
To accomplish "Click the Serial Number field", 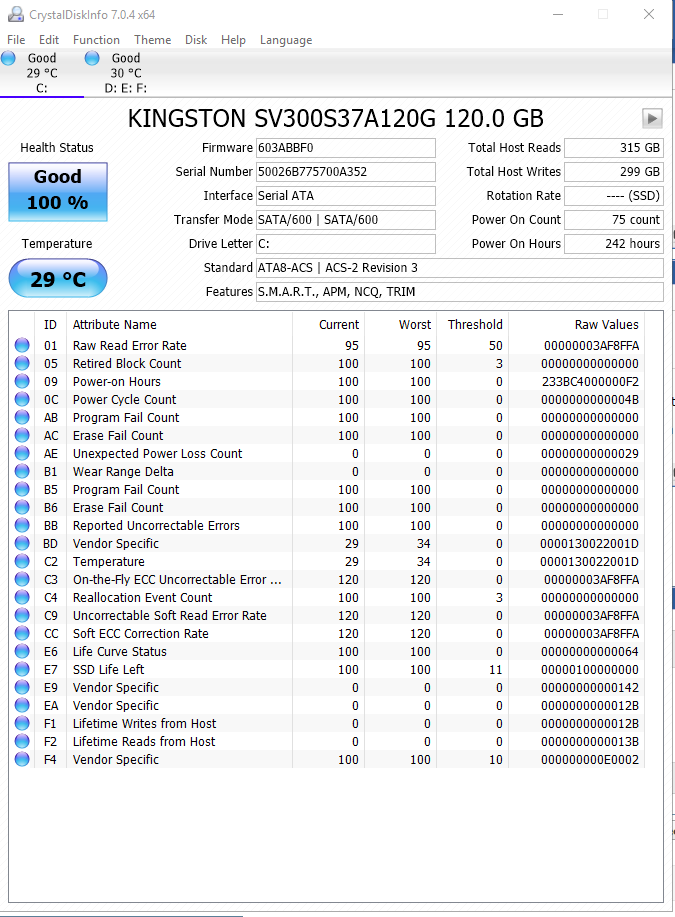I will [346, 172].
